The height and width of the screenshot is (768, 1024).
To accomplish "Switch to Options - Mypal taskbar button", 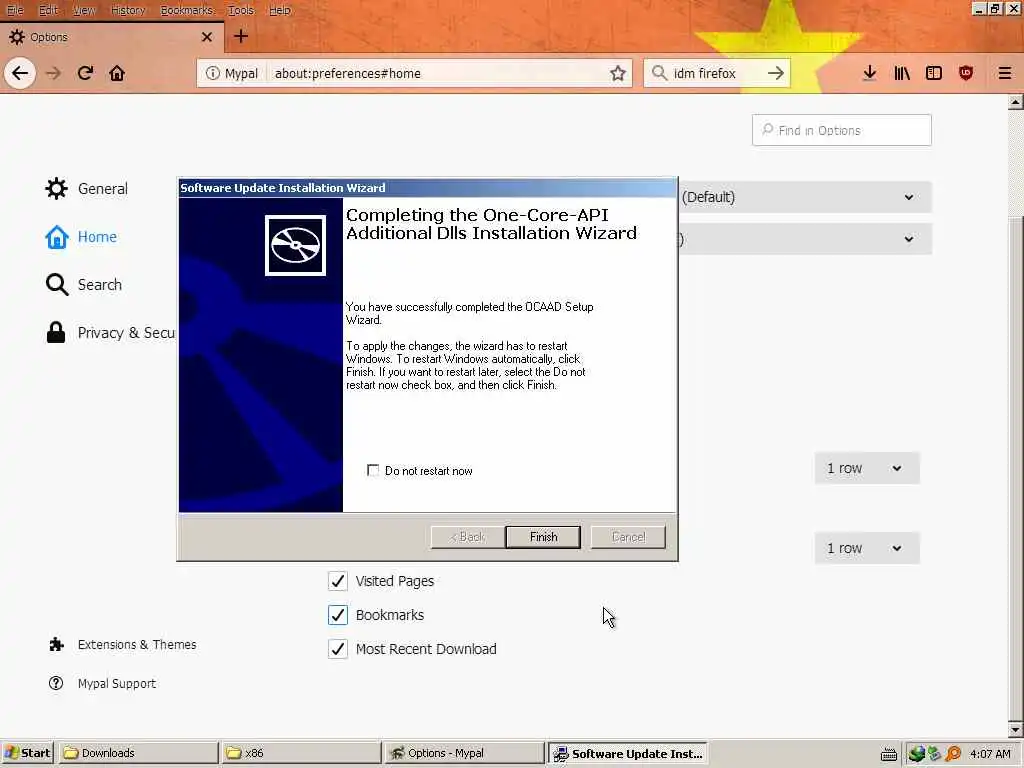I will (x=464, y=753).
